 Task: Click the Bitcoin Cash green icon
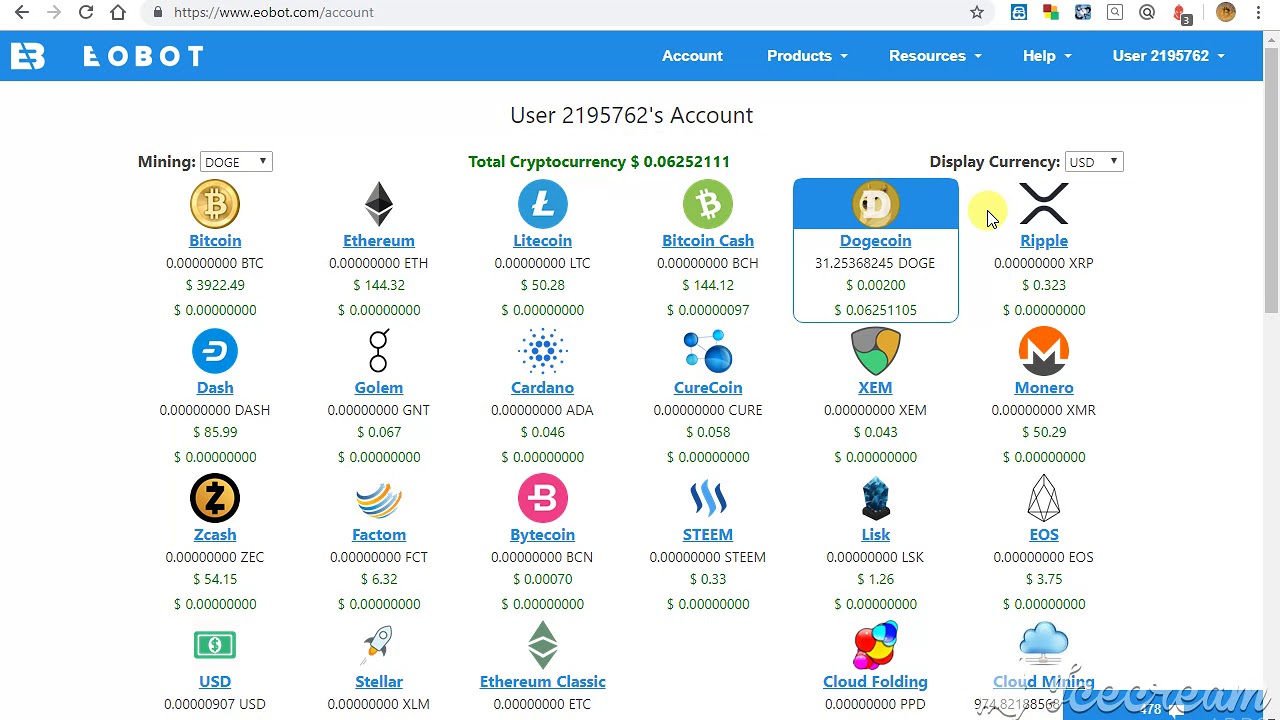coord(708,204)
